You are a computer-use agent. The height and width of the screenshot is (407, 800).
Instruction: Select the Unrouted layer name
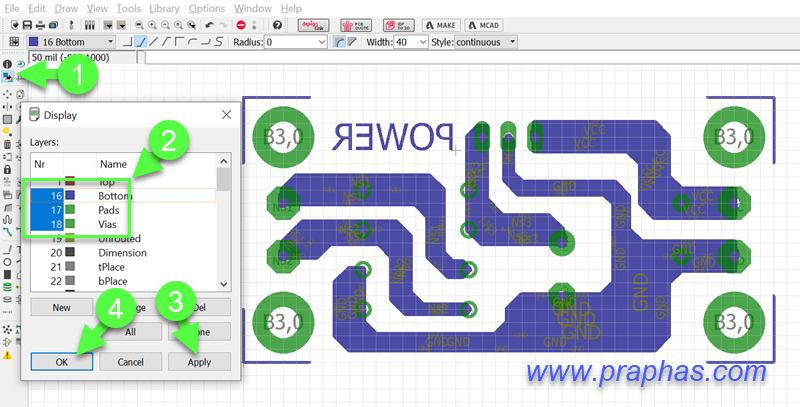click(119, 238)
